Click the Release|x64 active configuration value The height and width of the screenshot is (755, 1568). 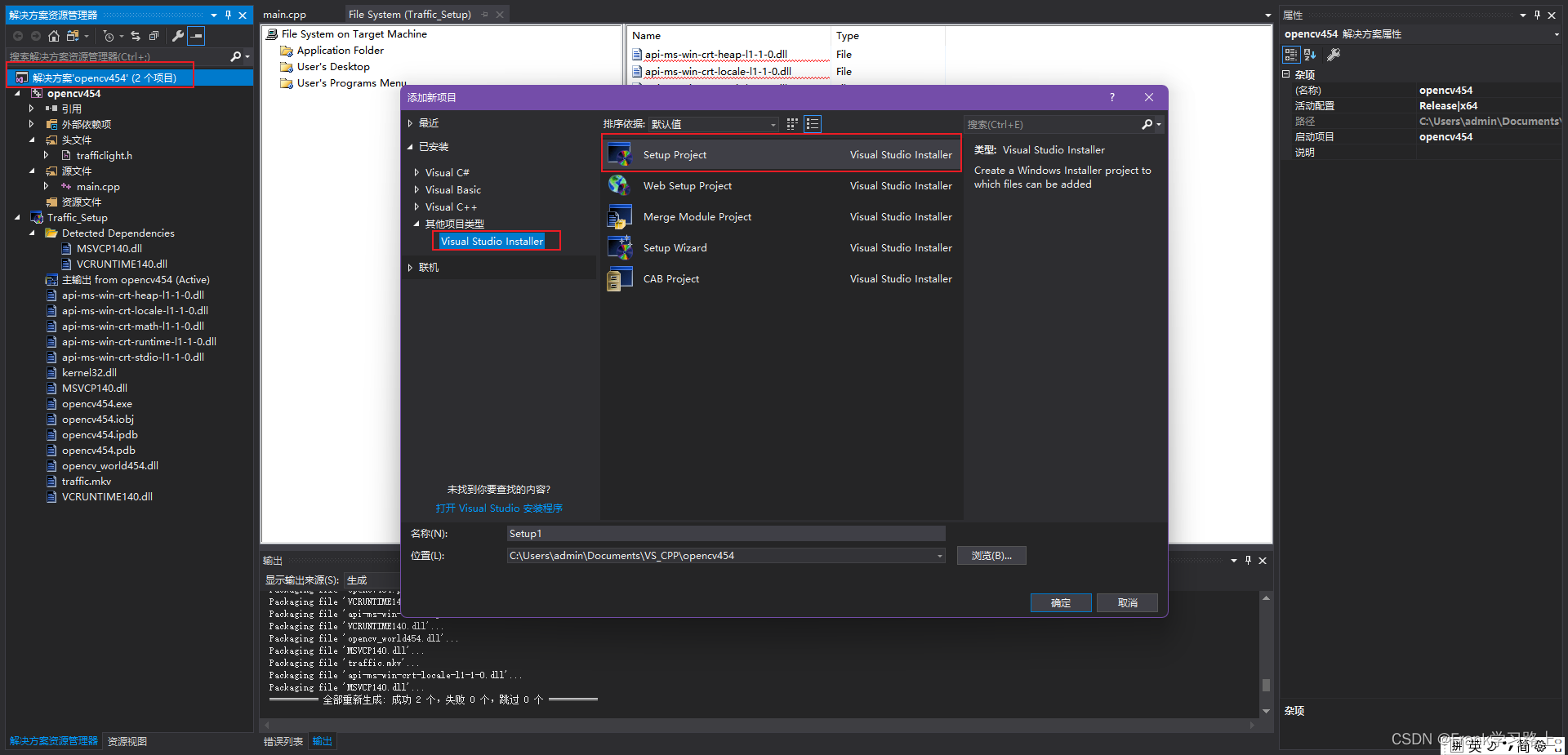tap(1448, 105)
